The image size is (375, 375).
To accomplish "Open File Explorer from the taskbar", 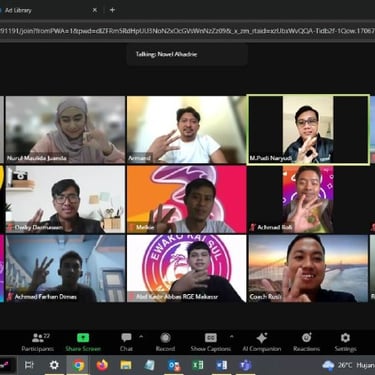I will point(126,365).
